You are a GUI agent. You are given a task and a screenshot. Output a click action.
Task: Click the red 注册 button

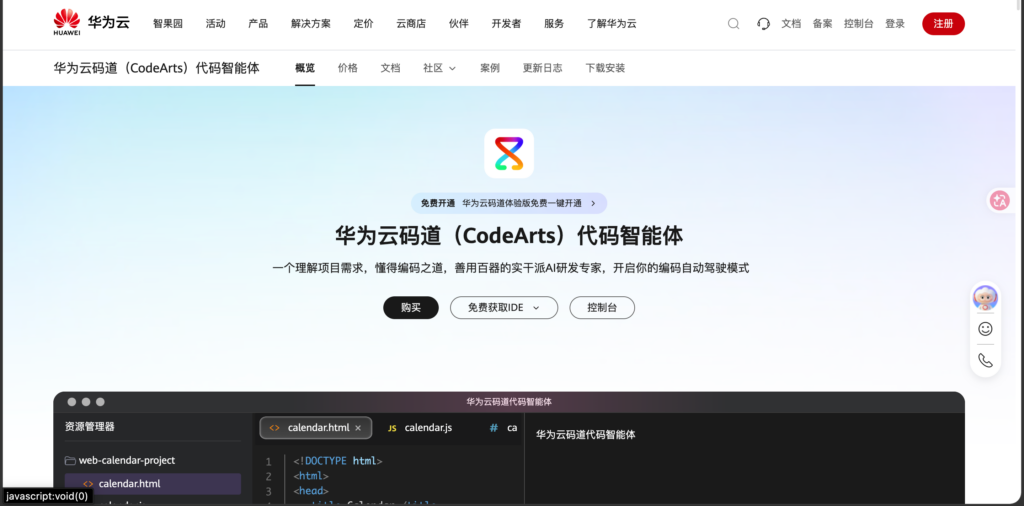click(x=943, y=24)
